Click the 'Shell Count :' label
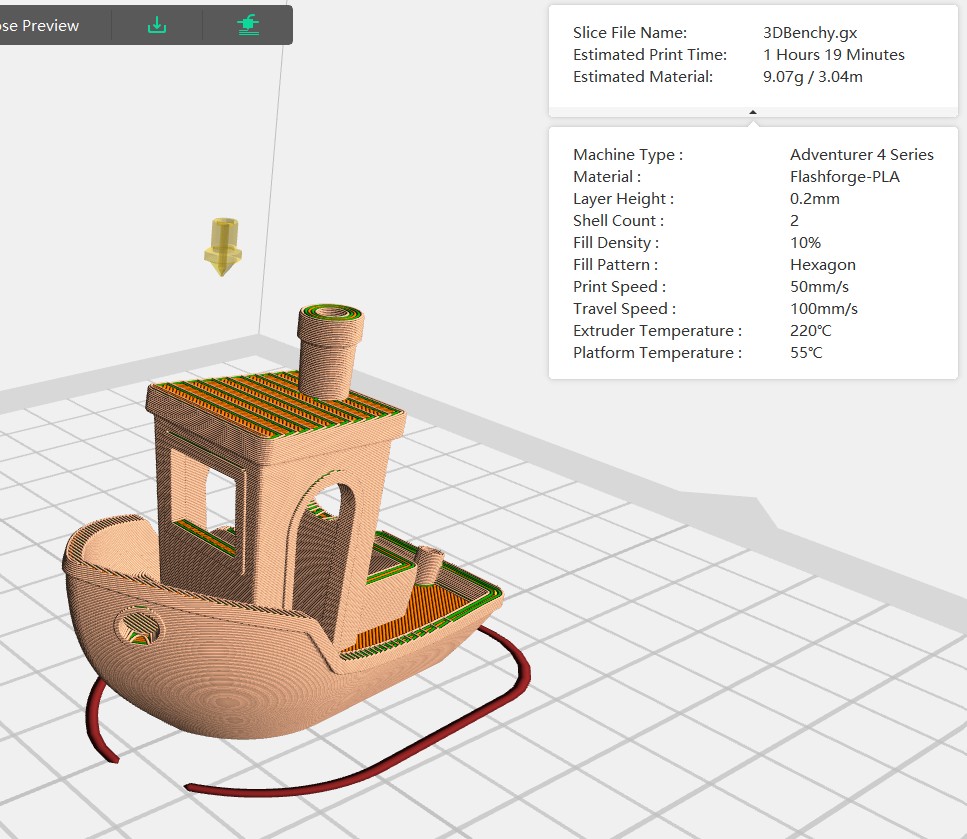The image size is (967, 839). 619,221
